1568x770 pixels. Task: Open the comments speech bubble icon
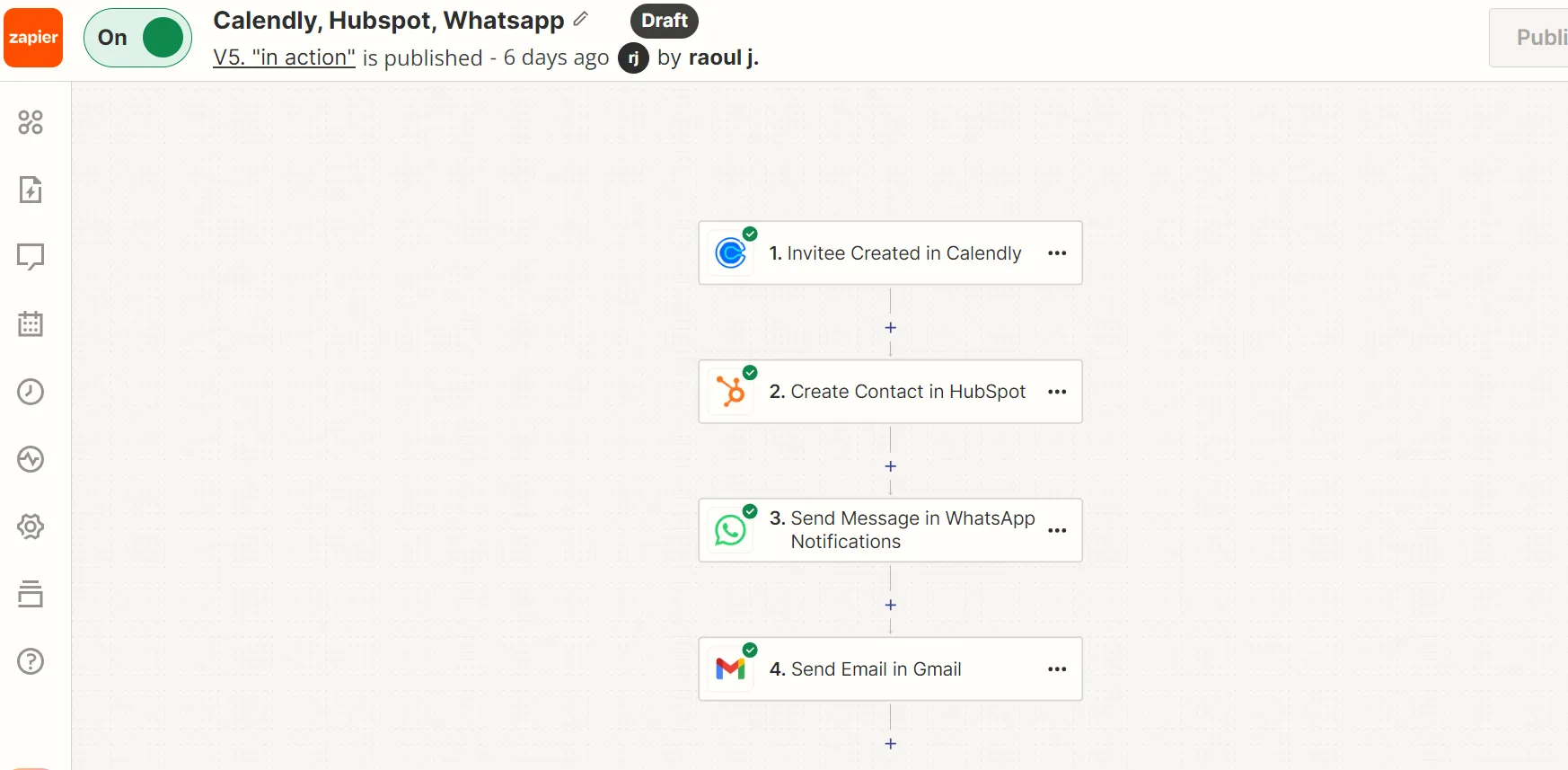[31, 257]
